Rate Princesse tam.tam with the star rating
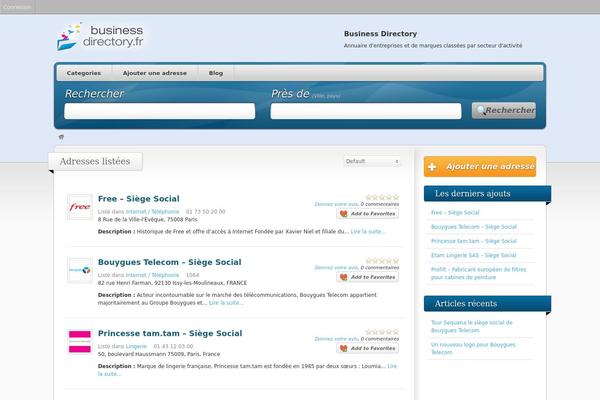Viewport: 600px width, 400px height. coord(382,332)
